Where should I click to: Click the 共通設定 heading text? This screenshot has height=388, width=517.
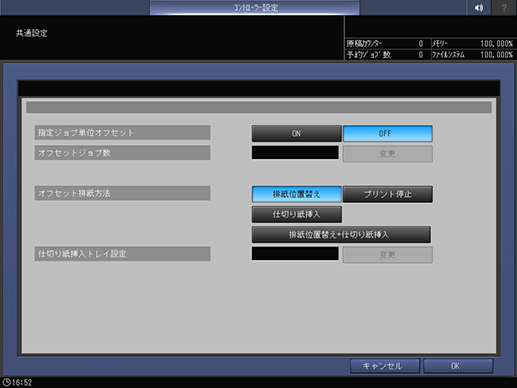[x=32, y=33]
